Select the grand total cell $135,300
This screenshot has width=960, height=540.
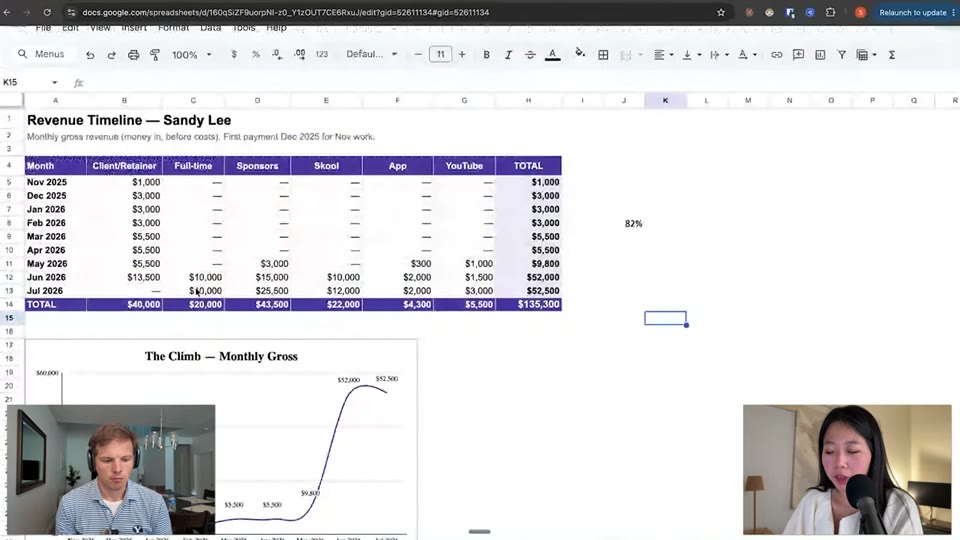(528, 304)
